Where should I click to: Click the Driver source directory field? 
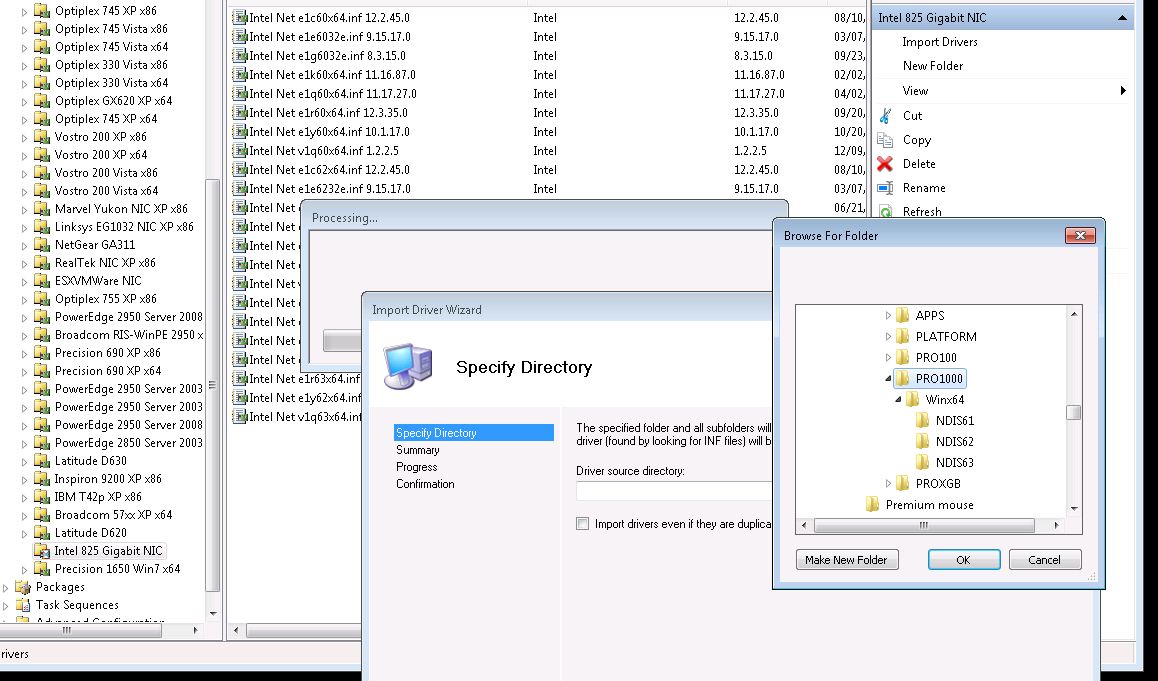(674, 490)
